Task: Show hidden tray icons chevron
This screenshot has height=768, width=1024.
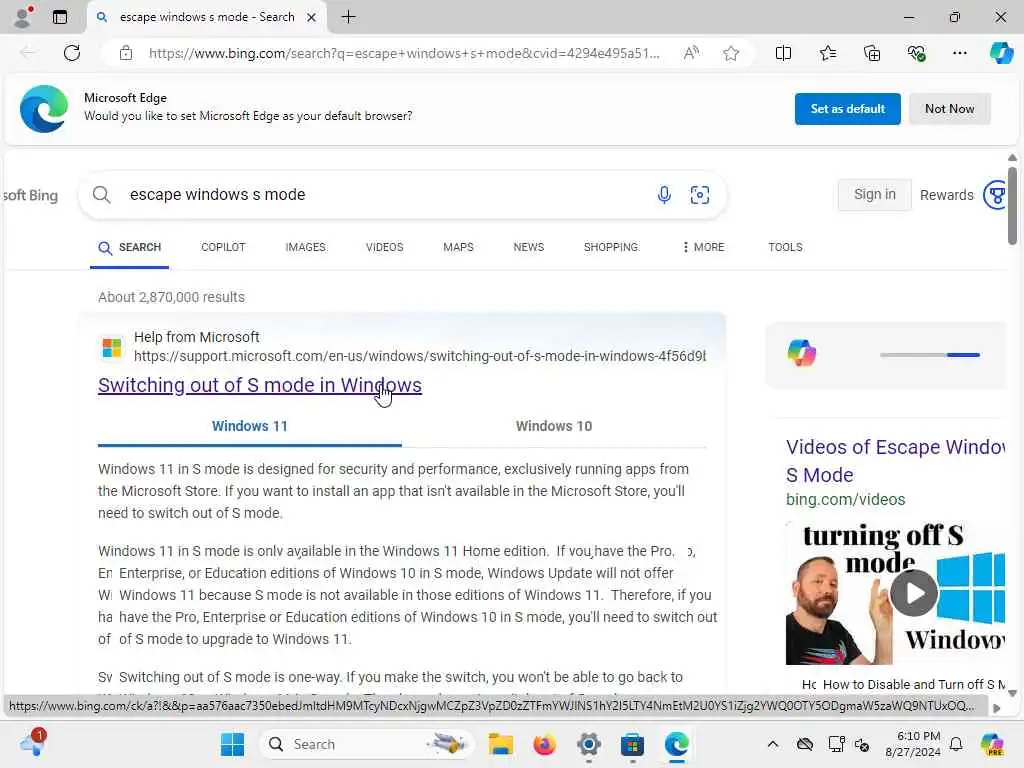Action: (x=773, y=744)
